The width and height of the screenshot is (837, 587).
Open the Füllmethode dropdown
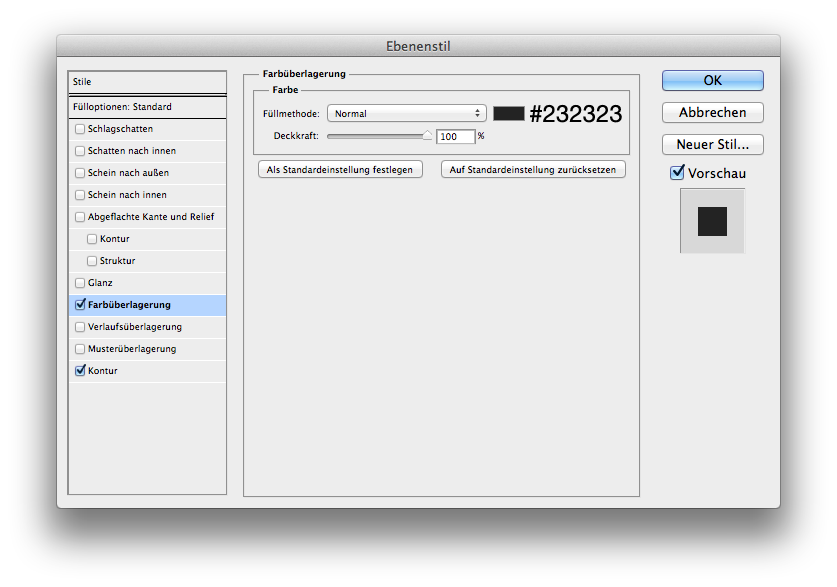406,114
